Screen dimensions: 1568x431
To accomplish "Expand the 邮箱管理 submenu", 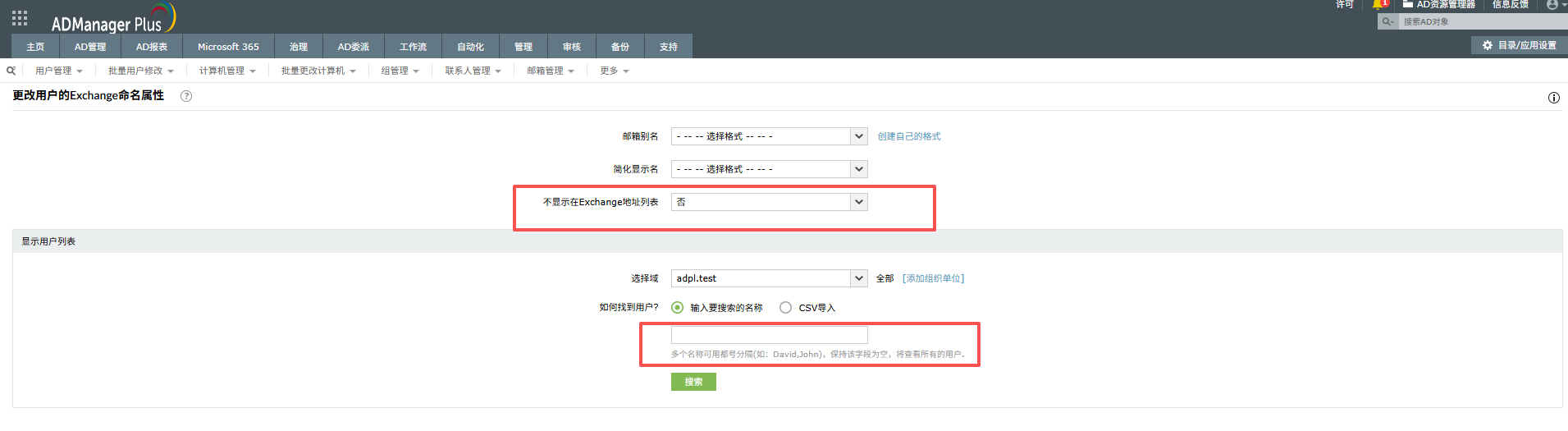I will pyautogui.click(x=551, y=71).
